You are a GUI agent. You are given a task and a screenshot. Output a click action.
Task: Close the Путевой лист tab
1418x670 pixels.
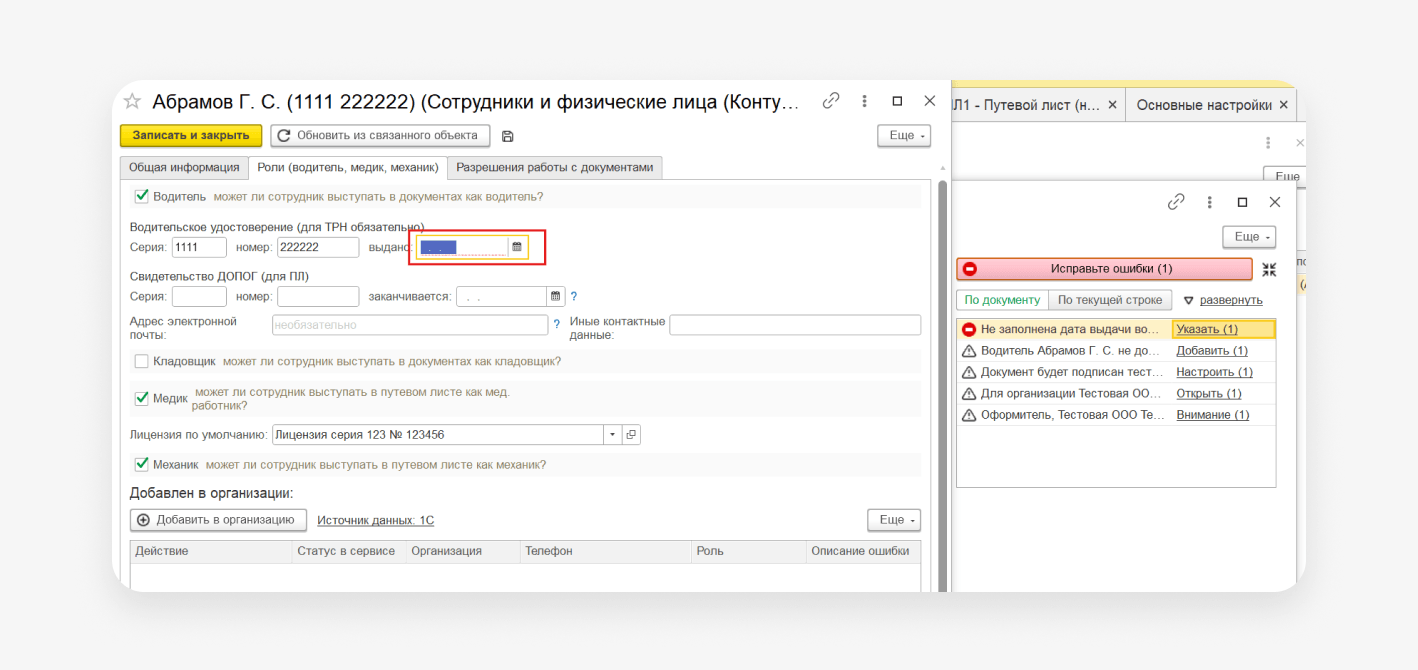(x=1113, y=105)
